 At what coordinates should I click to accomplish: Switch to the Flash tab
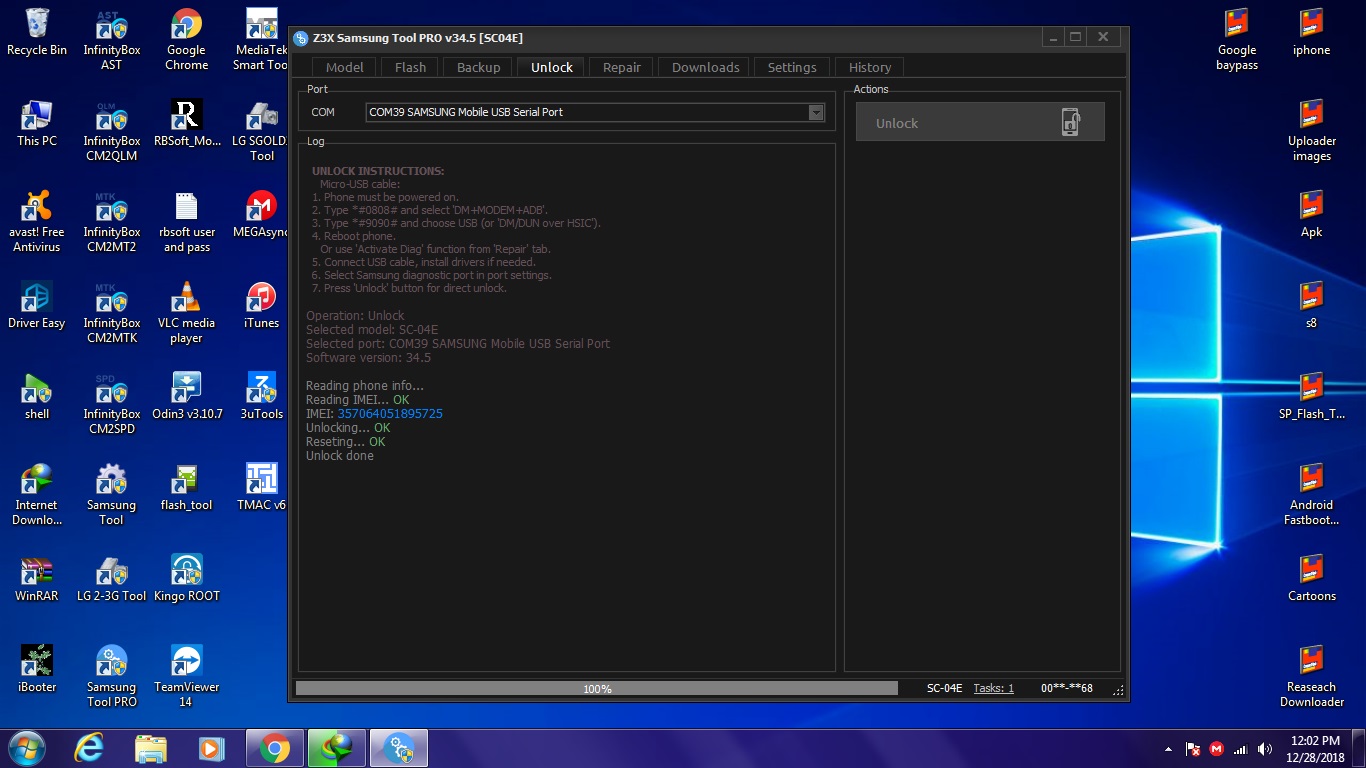pos(410,67)
